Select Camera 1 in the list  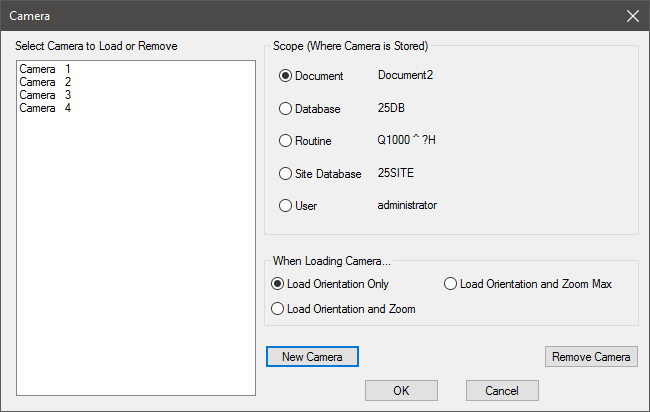coord(45,69)
